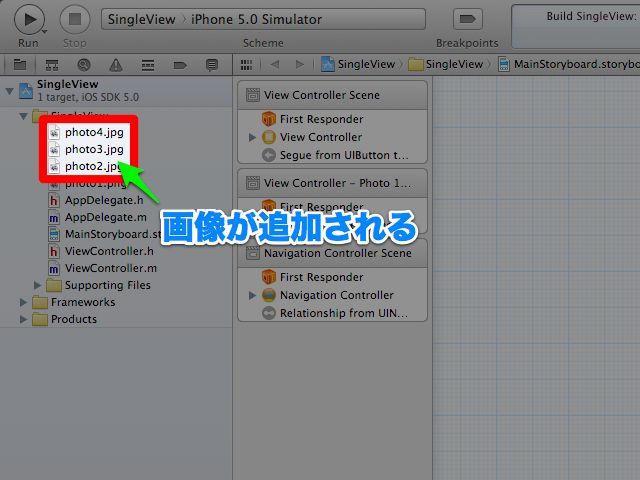Select the View Controller Scene header
Screen dimensions: 640x480
(x=333, y=95)
